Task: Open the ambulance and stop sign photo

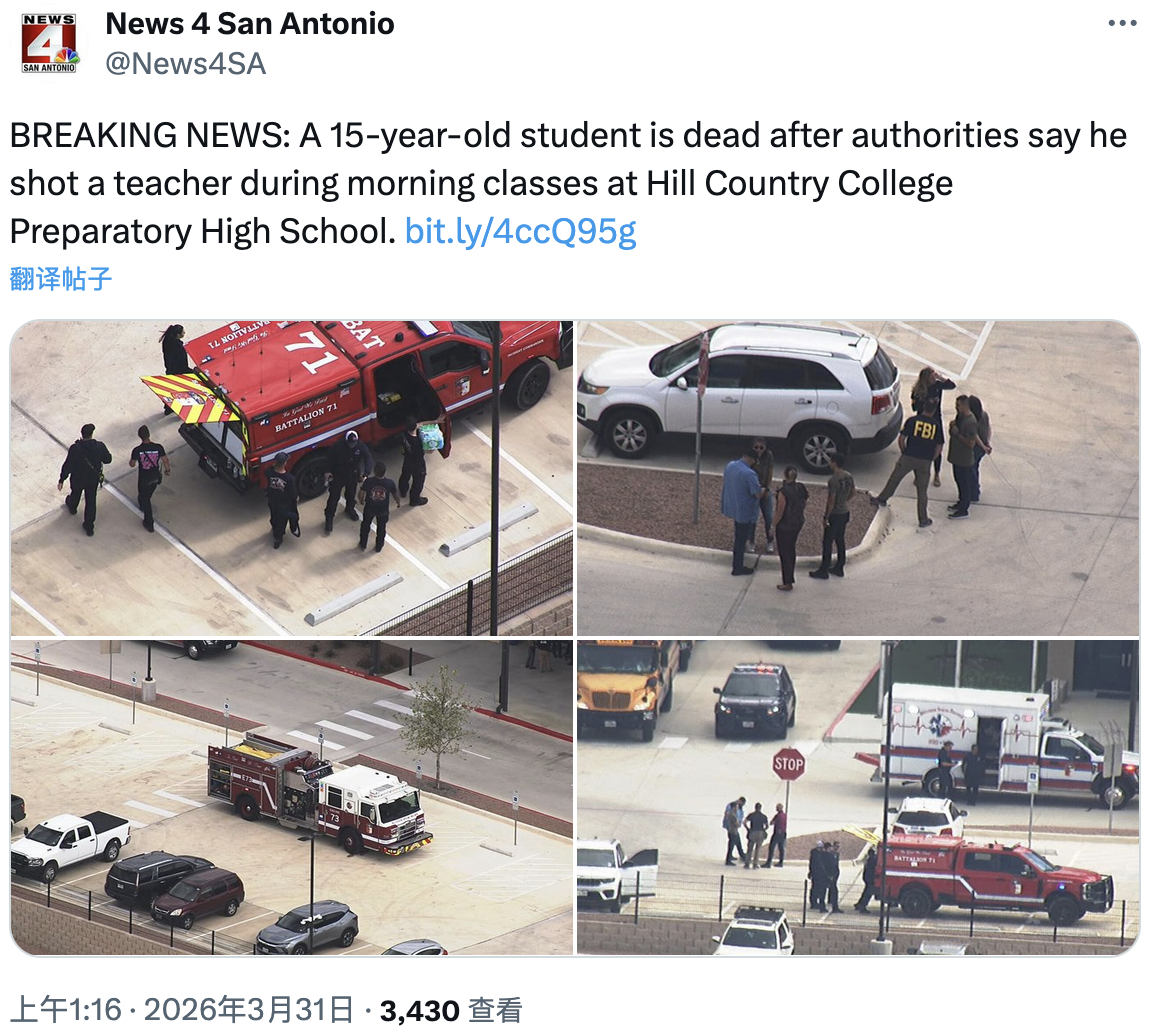Action: point(858,797)
